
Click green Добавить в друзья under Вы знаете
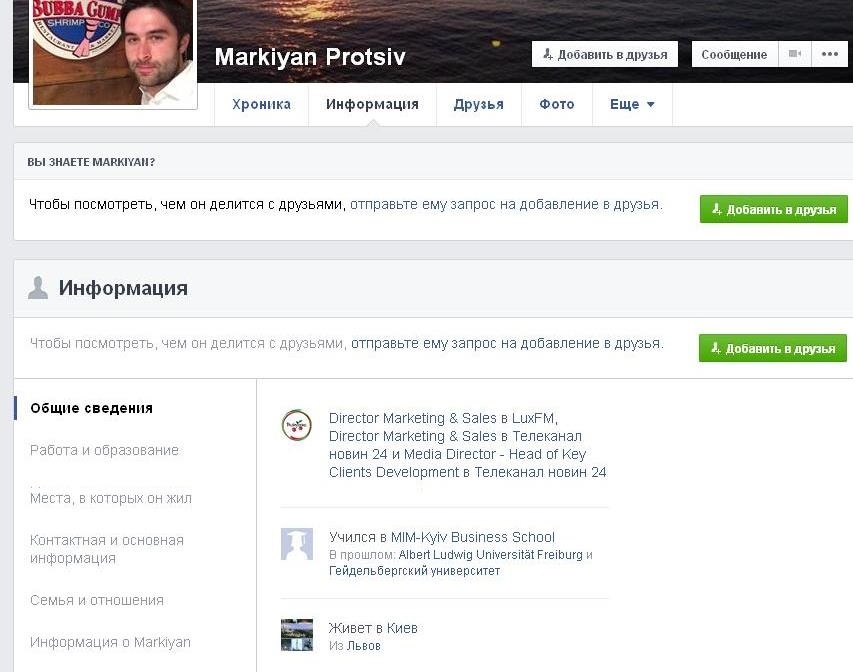(773, 209)
